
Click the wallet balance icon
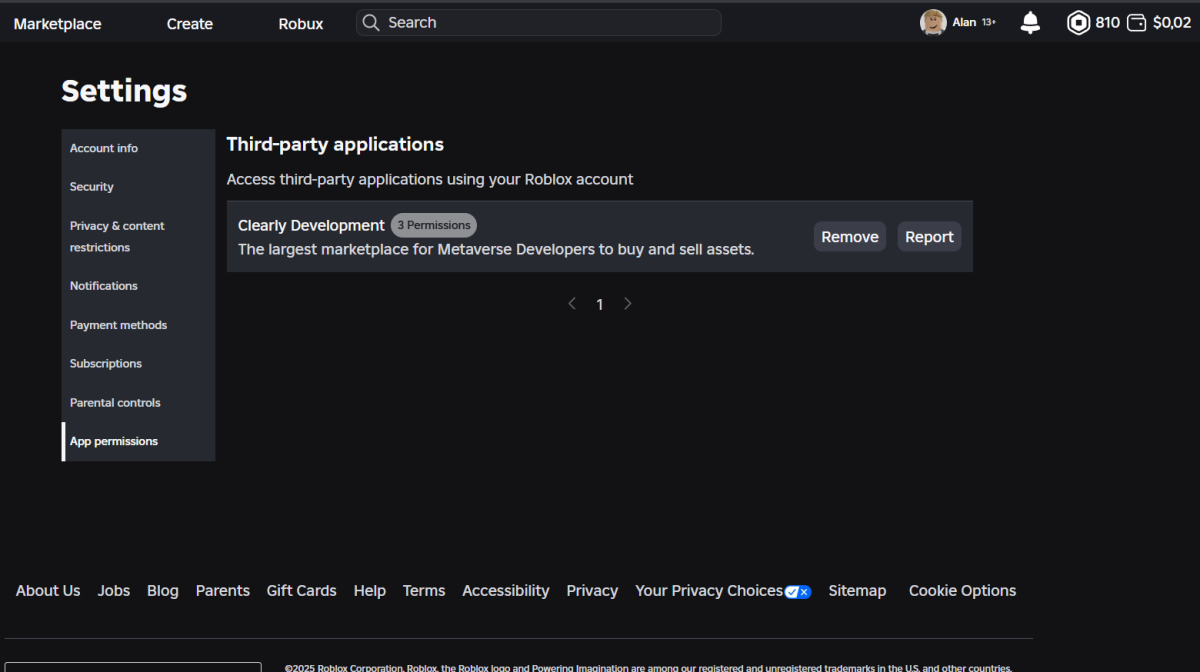[1136, 23]
